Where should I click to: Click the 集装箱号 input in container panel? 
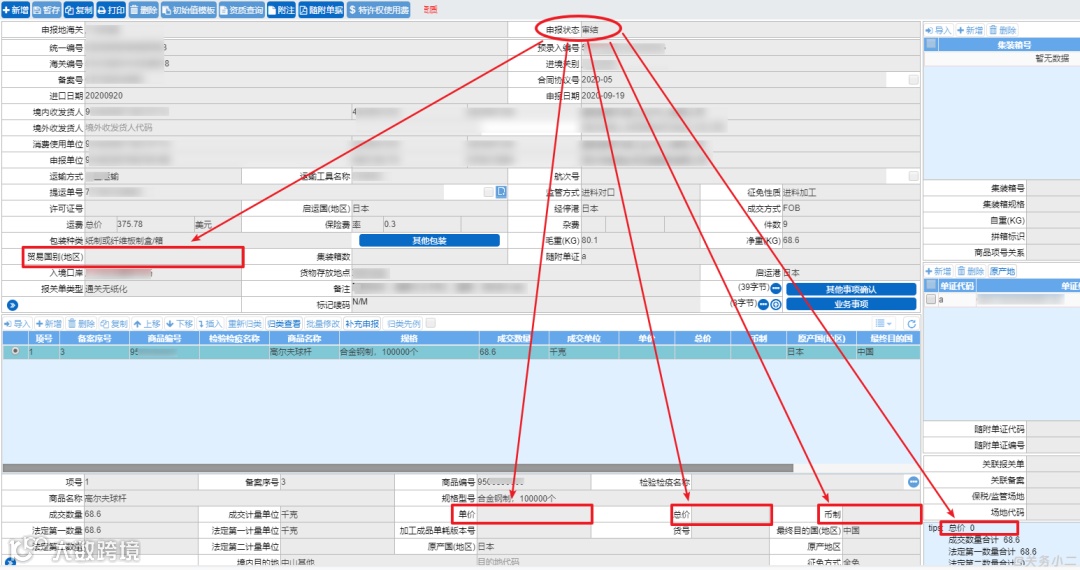[1053, 188]
